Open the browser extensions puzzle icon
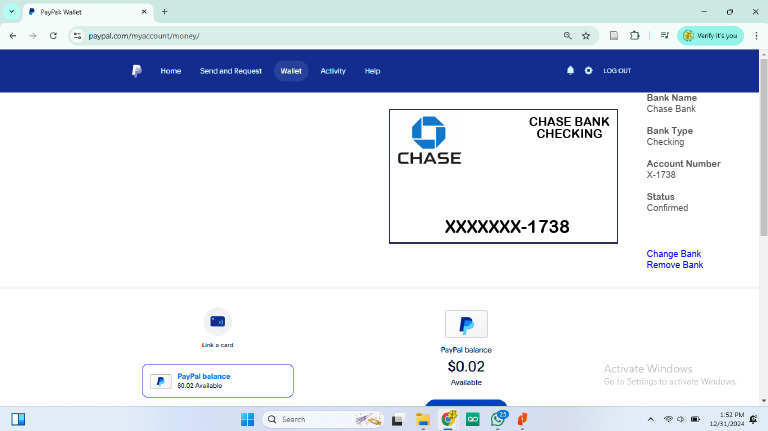Viewport: 768px width, 431px height. pyautogui.click(x=634, y=36)
